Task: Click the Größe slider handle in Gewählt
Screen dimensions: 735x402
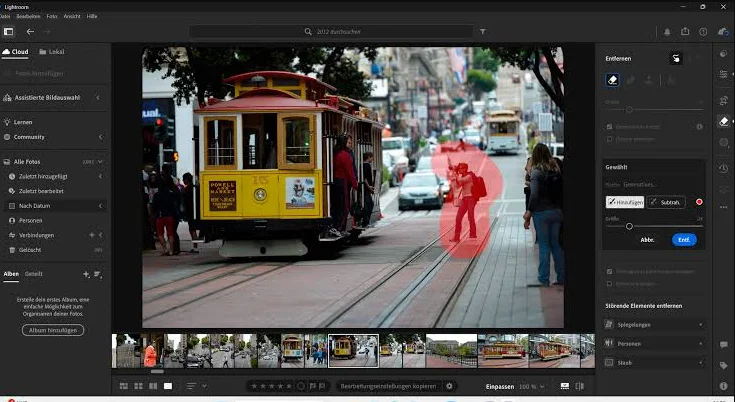Action: pyautogui.click(x=629, y=226)
